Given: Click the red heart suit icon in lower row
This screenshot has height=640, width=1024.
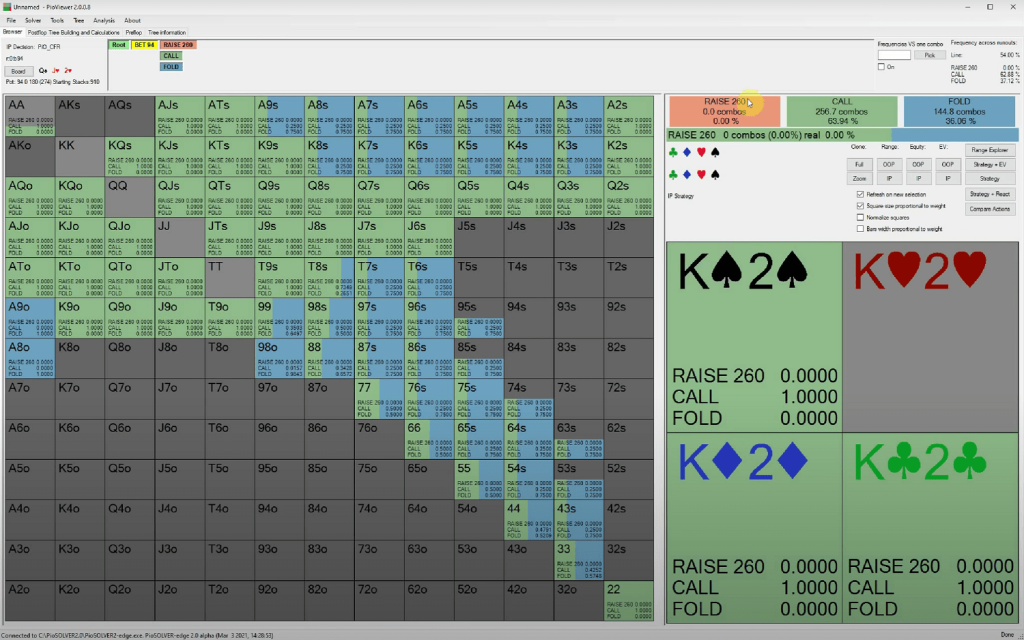Looking at the screenshot, I should [700, 174].
